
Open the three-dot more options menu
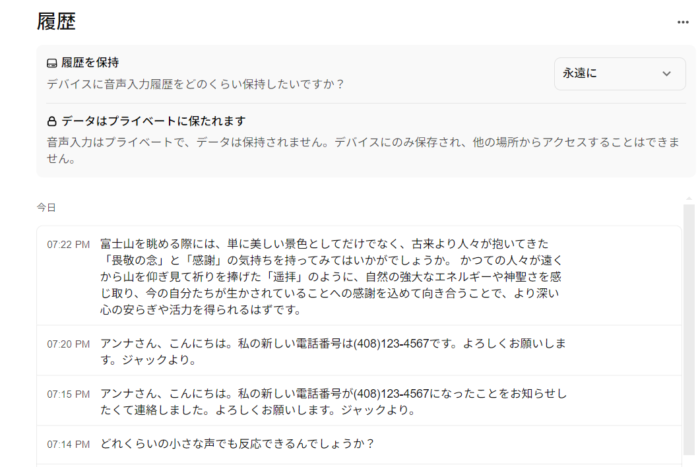(682, 22)
